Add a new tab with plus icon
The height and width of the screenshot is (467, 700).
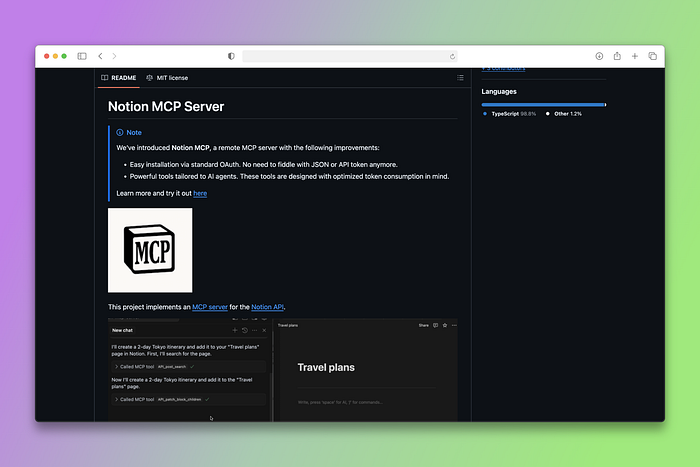[634, 56]
